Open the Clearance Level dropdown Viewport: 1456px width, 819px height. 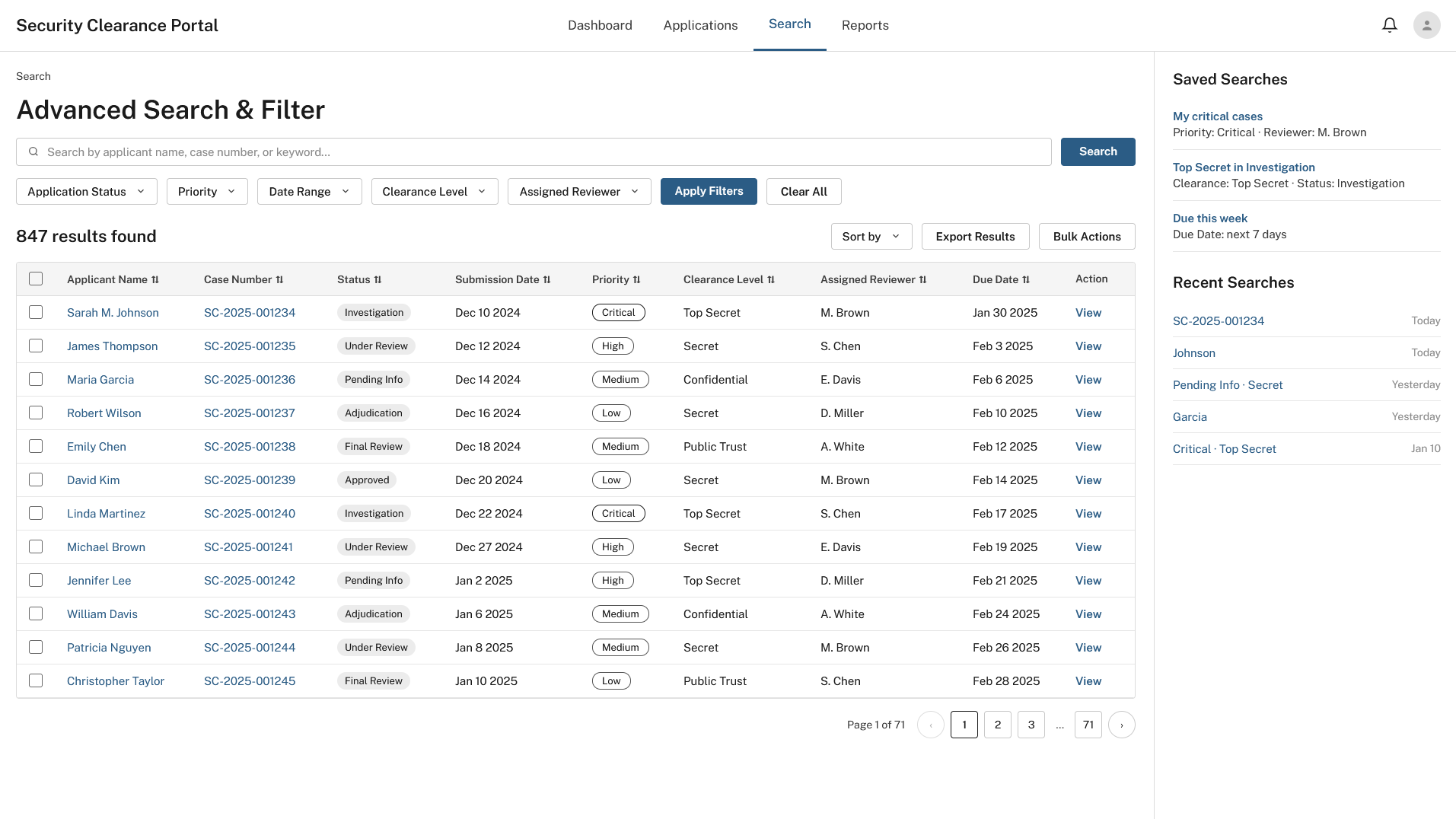tap(435, 192)
